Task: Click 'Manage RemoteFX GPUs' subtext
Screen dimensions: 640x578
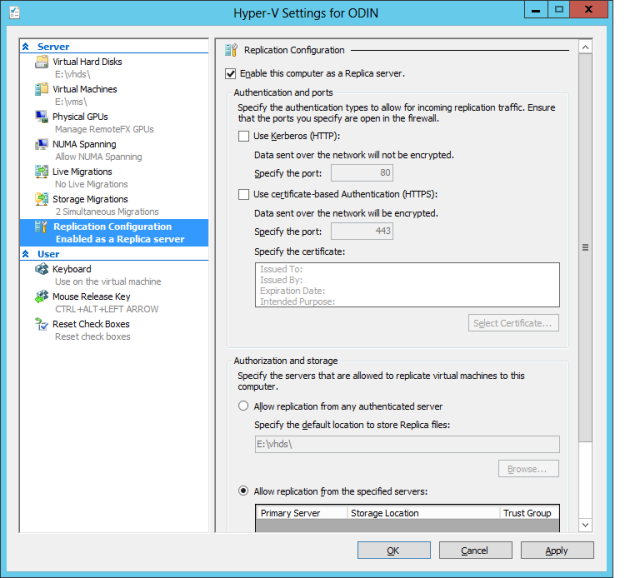Action: (104, 129)
